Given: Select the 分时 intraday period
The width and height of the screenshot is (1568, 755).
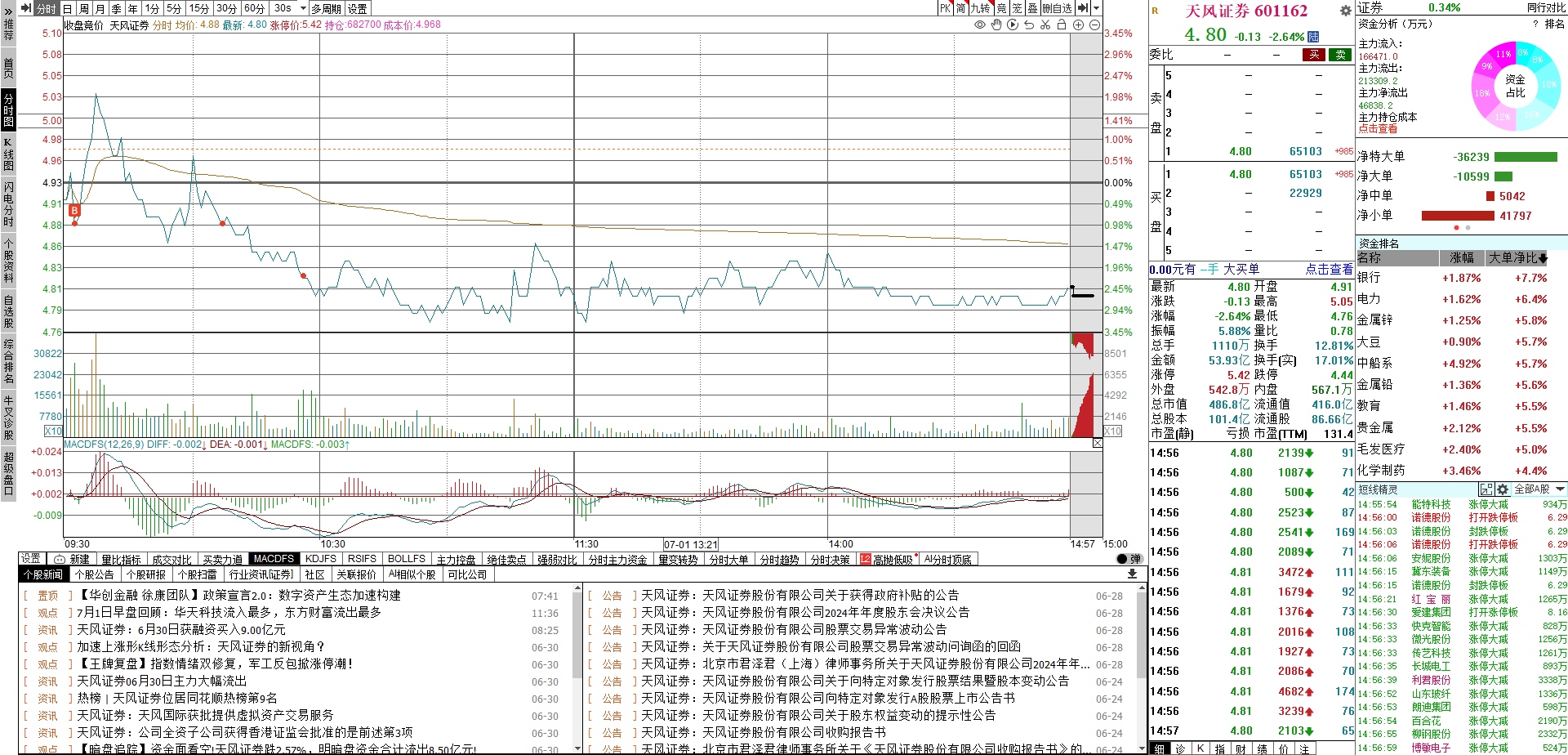Looking at the screenshot, I should coord(47,8).
